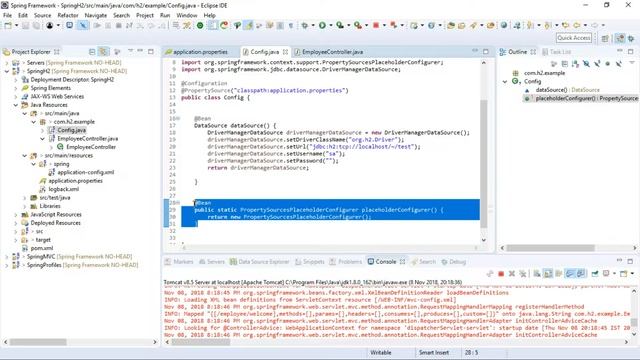The image size is (640, 360).
Task: Click the red Stop toolbar icon
Action: 376,25
